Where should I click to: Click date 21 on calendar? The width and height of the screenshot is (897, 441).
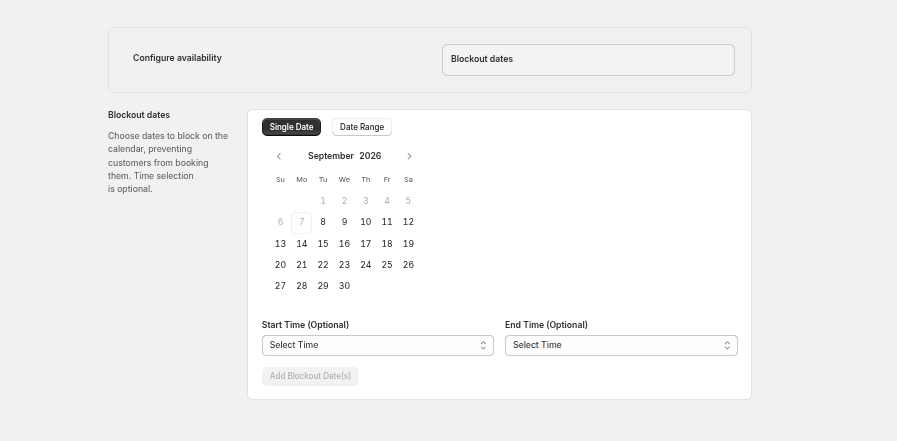tap(301, 265)
